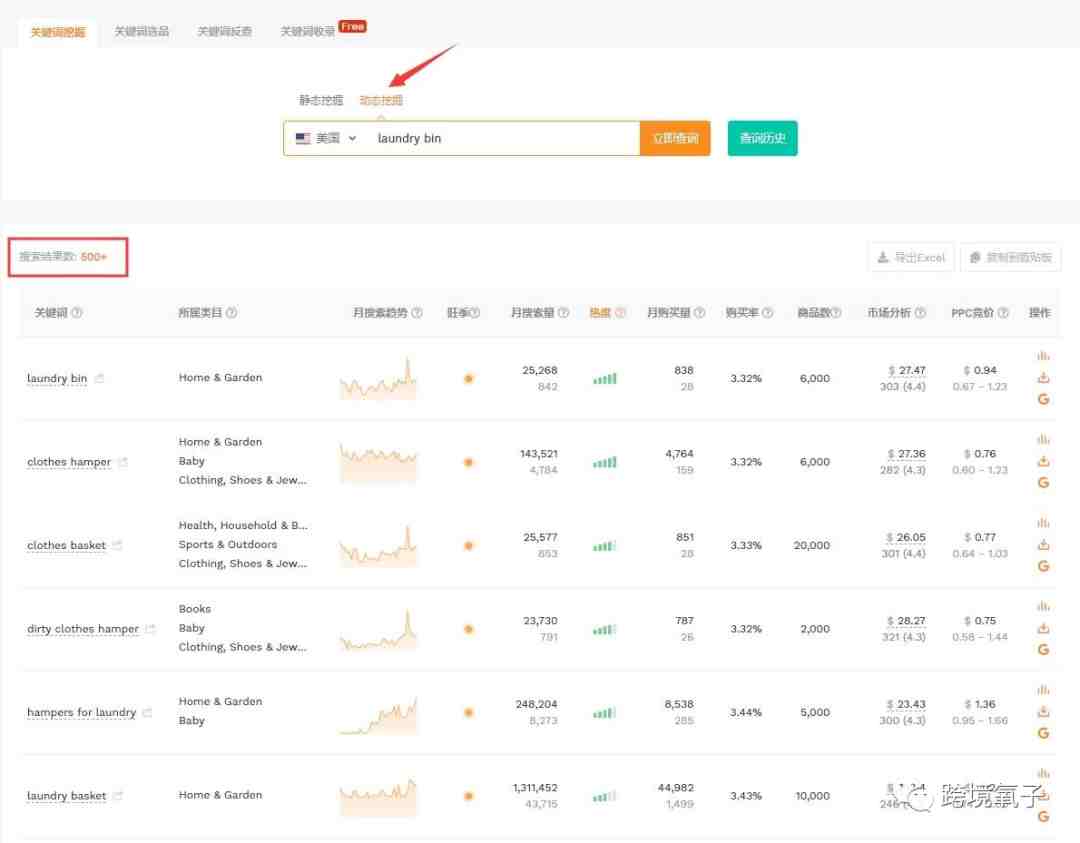Viewport: 1080px width, 843px height.
Task: Click the Google icon in clothes basket row
Action: pyautogui.click(x=1043, y=566)
